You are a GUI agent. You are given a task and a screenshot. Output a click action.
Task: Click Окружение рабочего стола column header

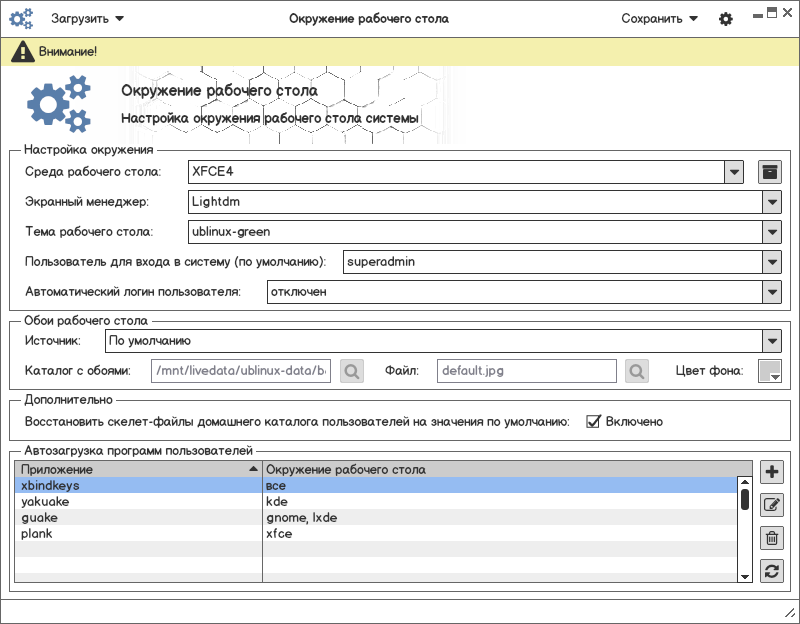(x=500, y=469)
